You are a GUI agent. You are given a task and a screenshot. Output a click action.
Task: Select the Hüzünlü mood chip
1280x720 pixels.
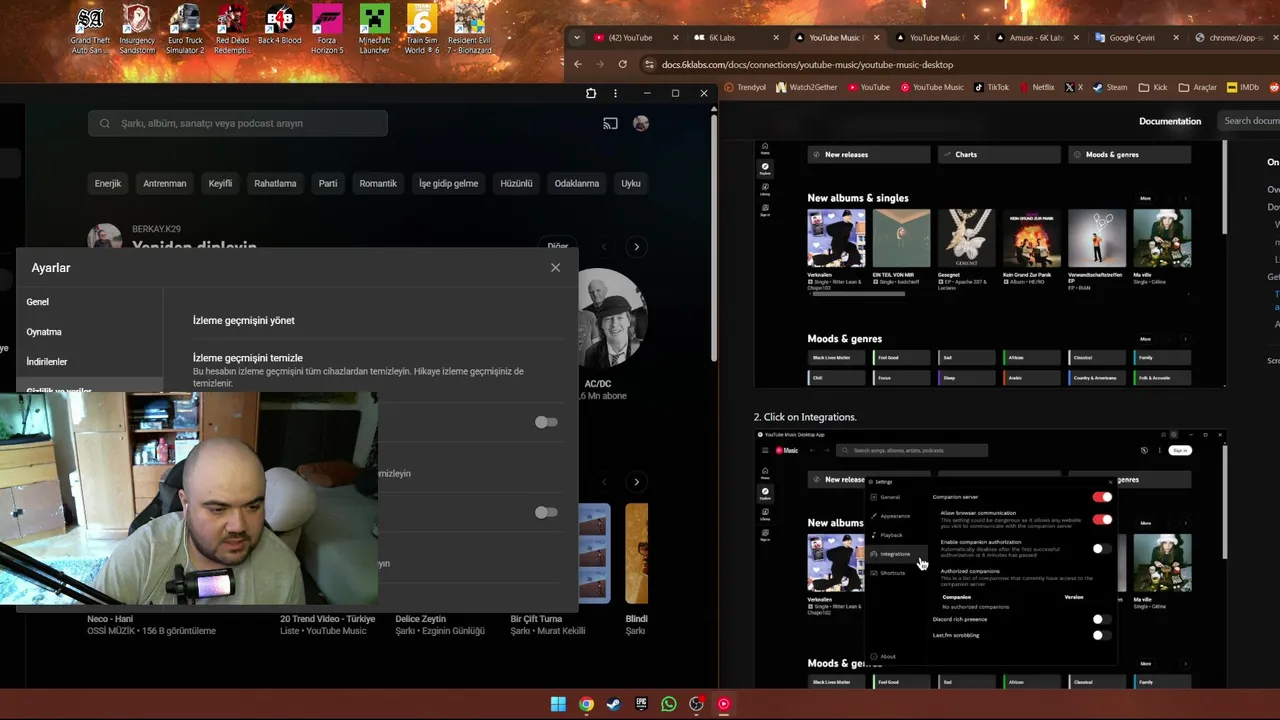pos(516,184)
